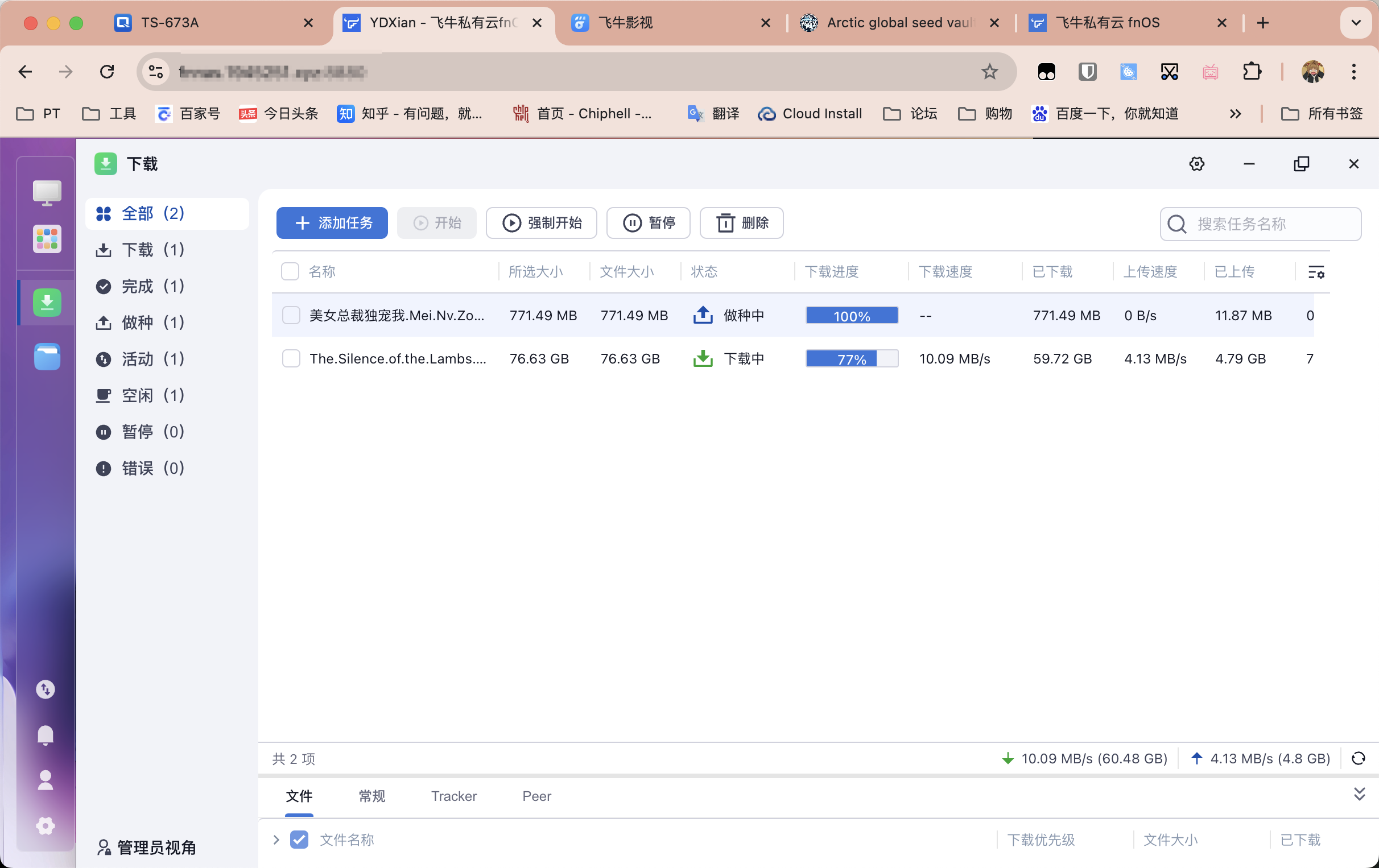The image size is (1379, 868).
Task: Click the 开始 button
Action: click(437, 223)
